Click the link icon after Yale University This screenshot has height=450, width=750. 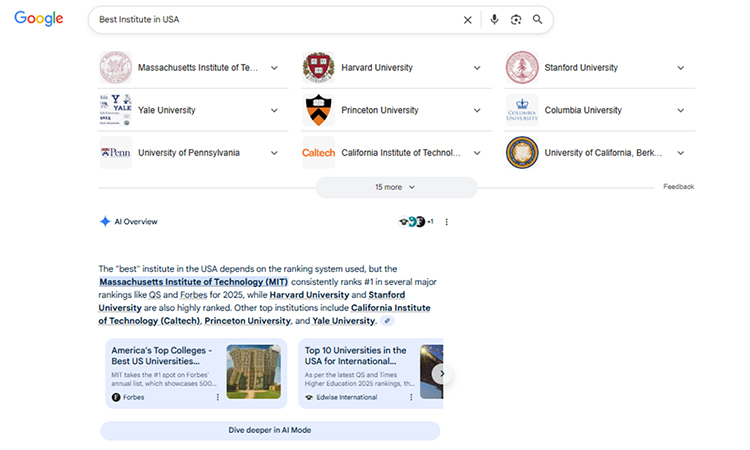(388, 321)
